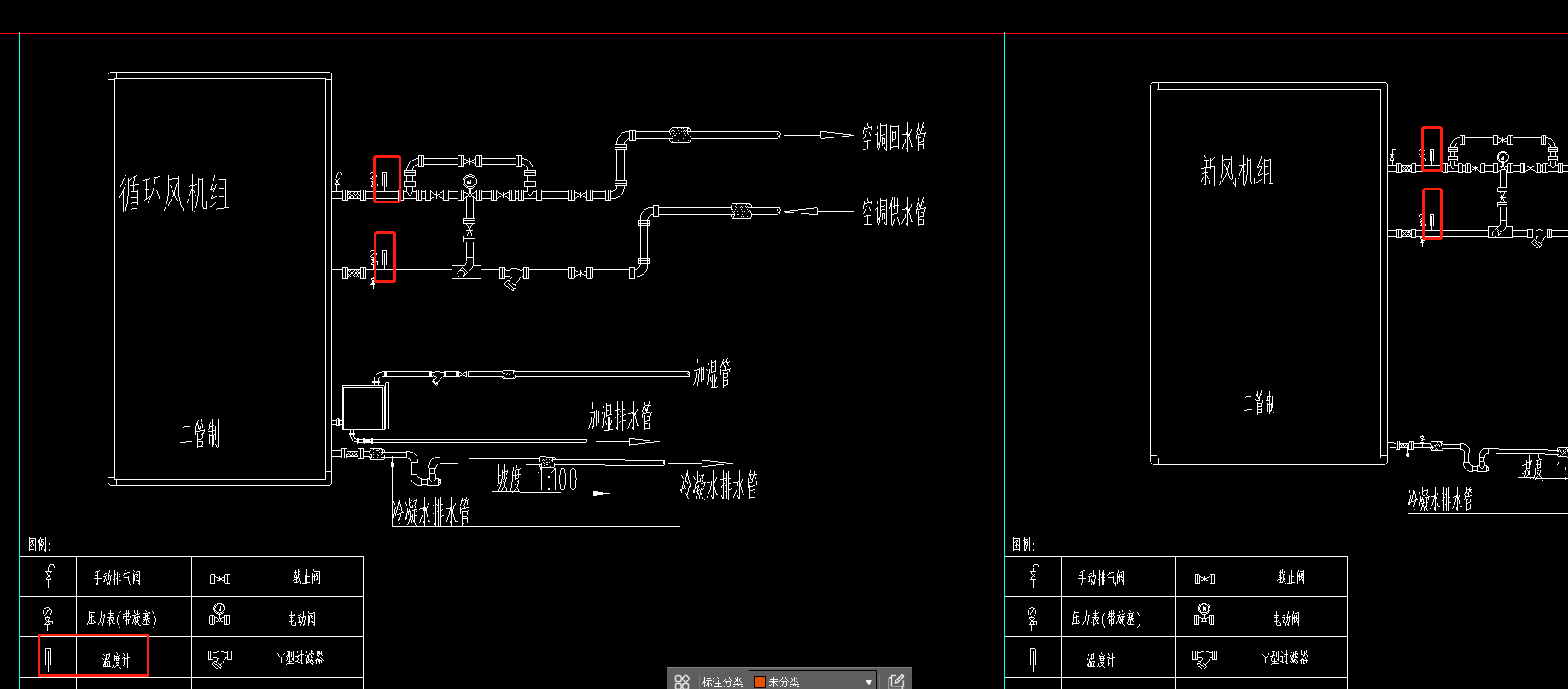
Task: Click 温度计 text in 循环风机组 legend
Action: click(116, 660)
